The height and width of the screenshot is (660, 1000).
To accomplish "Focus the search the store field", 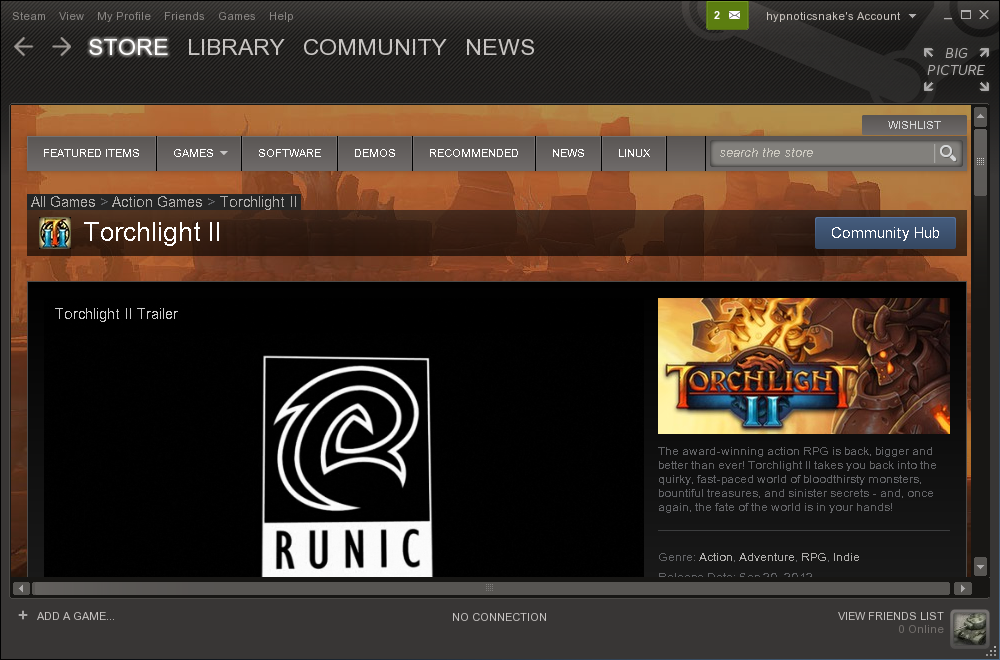I will click(823, 153).
